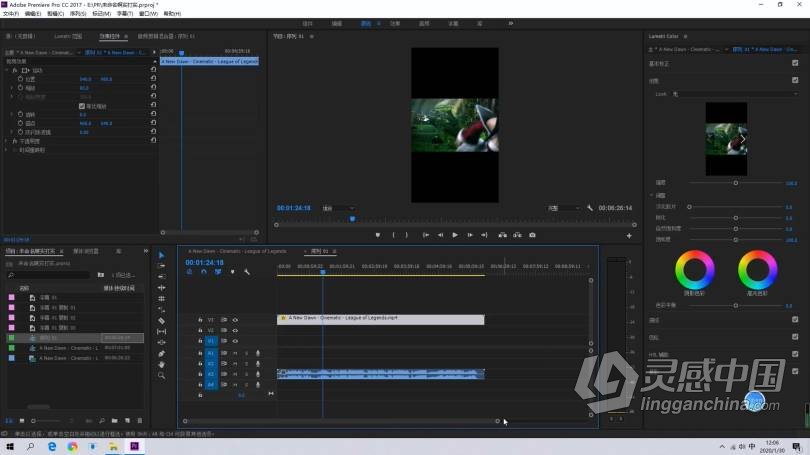Hide track V2 with eye icon
Image resolution: width=810 pixels, height=455 pixels.
click(x=235, y=331)
